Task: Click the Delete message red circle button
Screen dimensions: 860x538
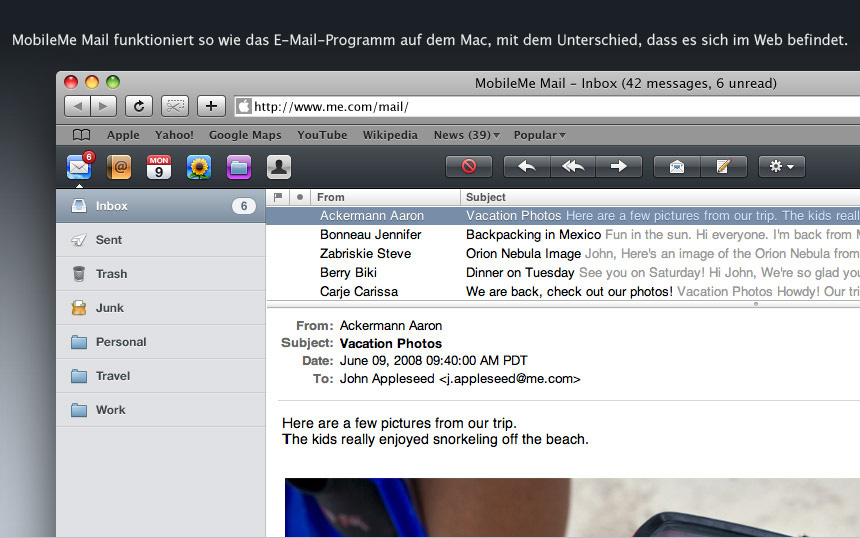Action: tap(469, 166)
